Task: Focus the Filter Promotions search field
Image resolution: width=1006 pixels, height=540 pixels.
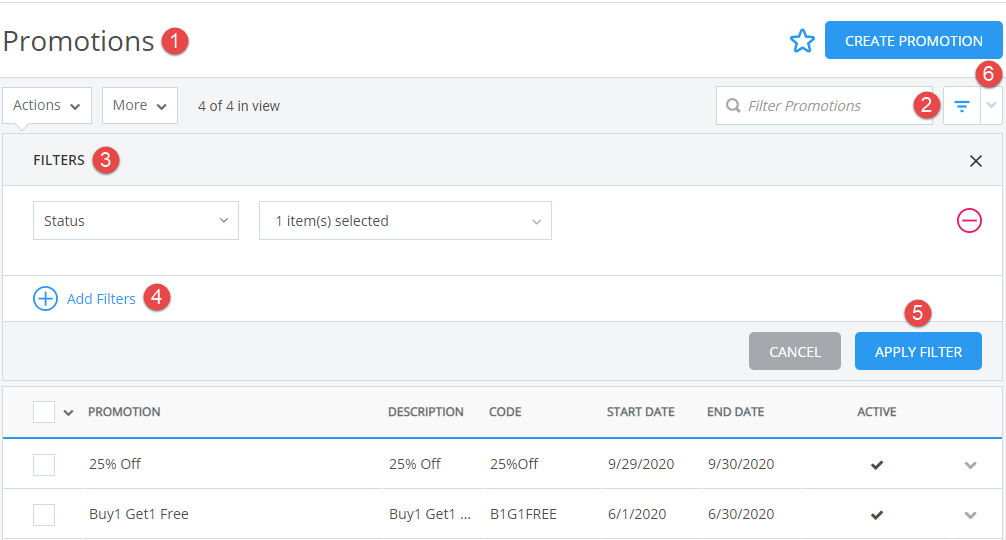Action: click(824, 106)
